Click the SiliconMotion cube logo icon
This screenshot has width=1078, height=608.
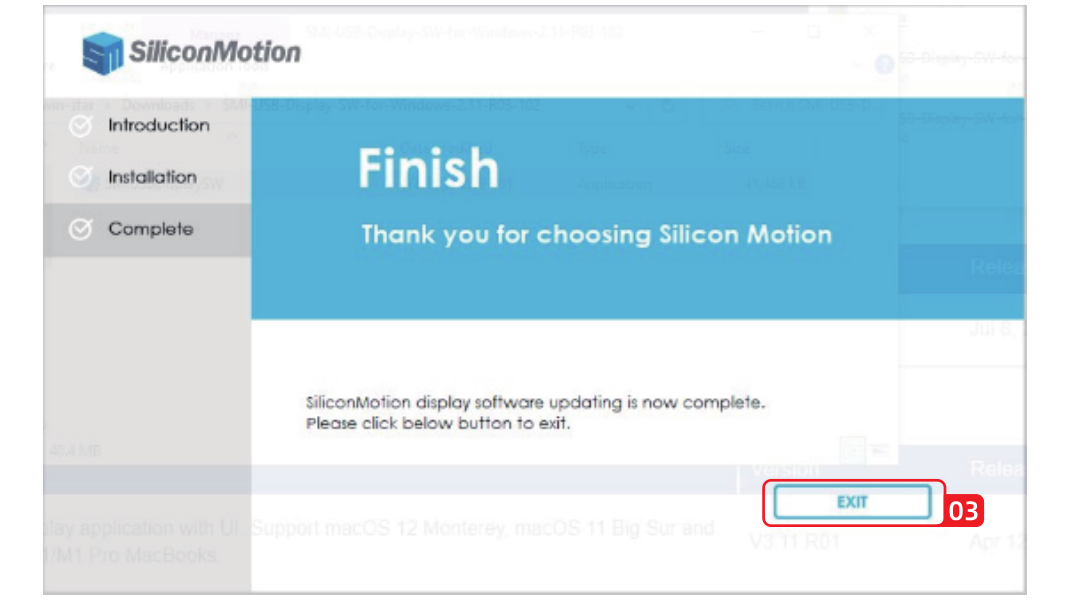pos(102,53)
